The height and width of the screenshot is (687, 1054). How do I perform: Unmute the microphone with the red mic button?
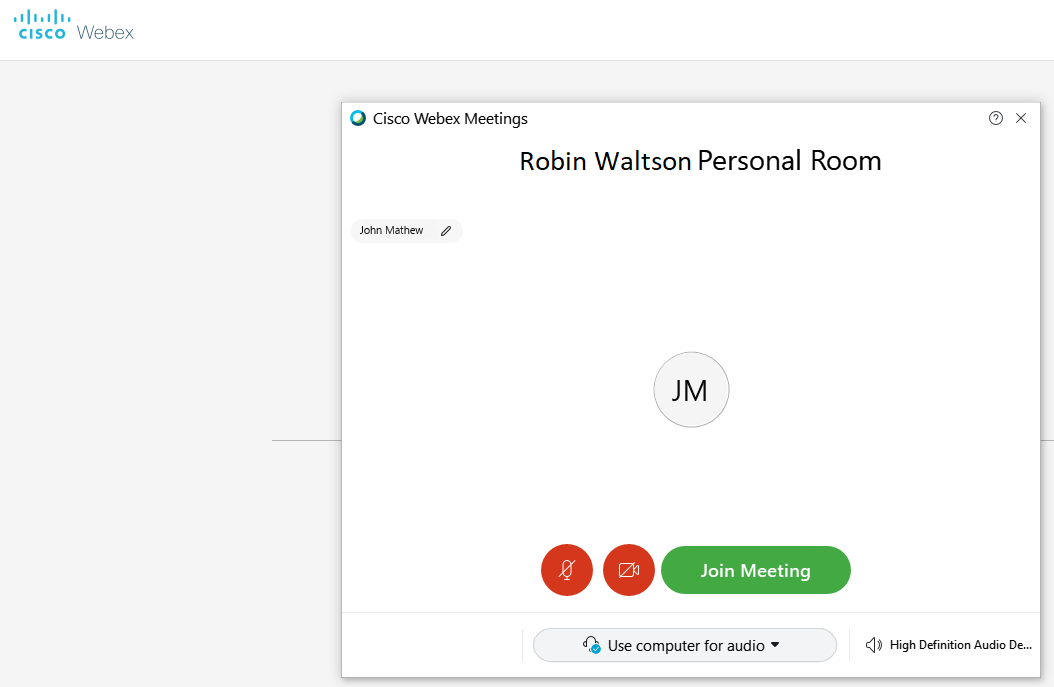point(567,570)
